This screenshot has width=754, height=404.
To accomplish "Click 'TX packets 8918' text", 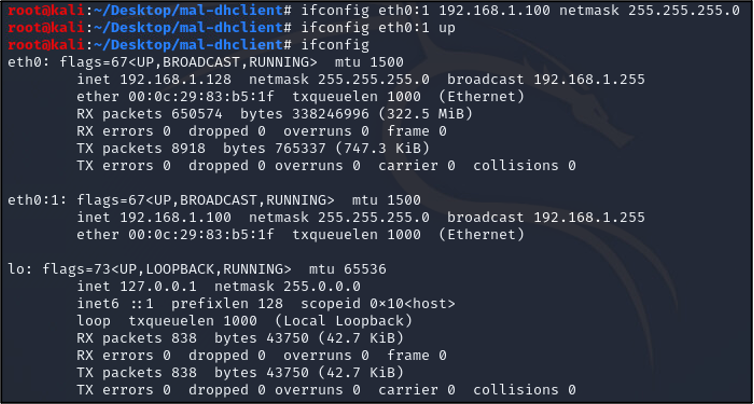I will pos(141,148).
